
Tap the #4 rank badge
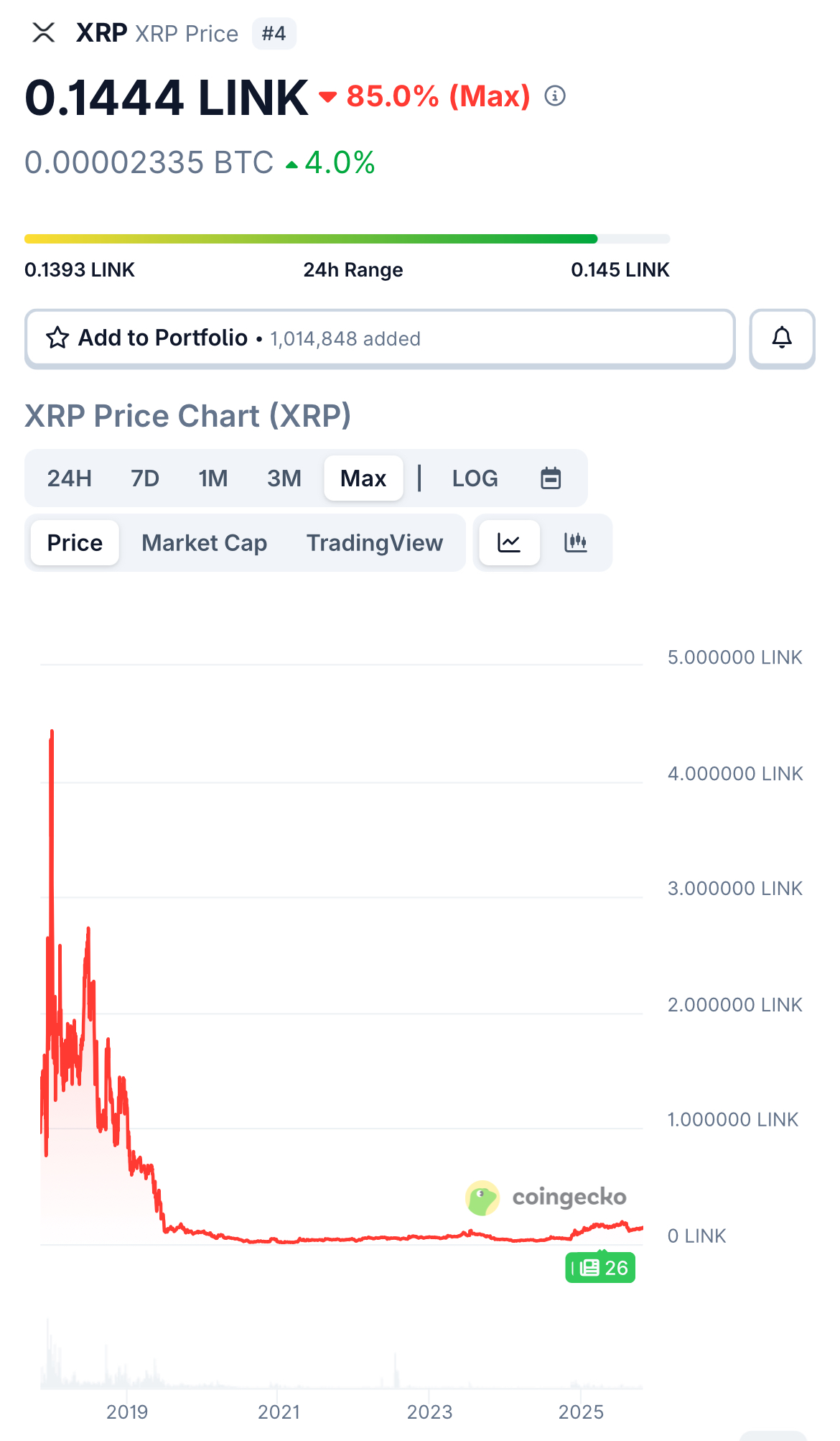pos(274,34)
